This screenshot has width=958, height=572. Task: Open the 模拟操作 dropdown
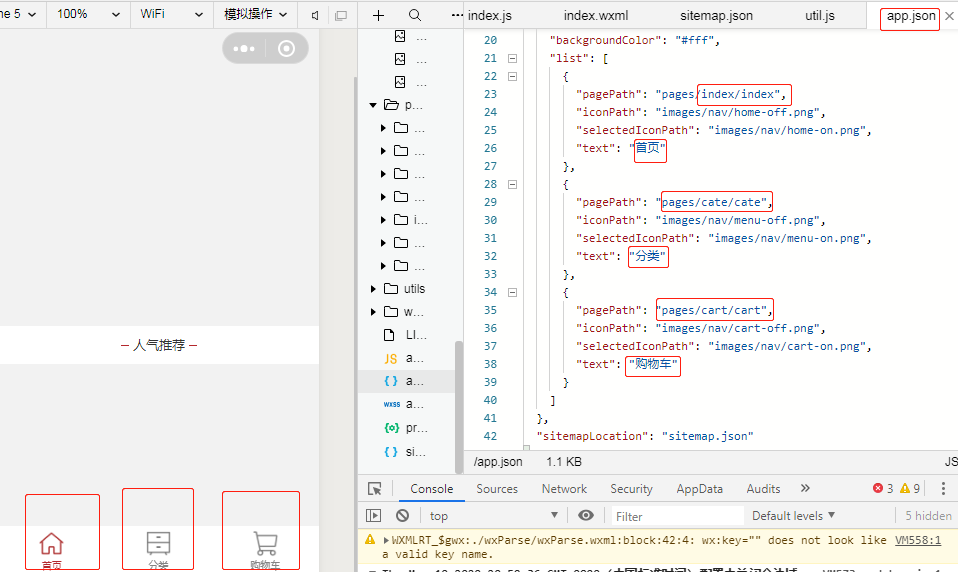pos(255,14)
